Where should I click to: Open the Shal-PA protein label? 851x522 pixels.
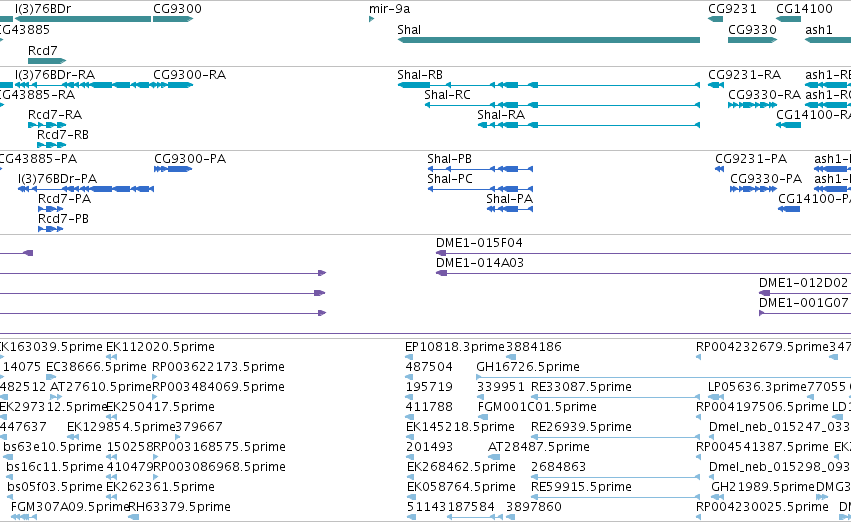(510, 199)
